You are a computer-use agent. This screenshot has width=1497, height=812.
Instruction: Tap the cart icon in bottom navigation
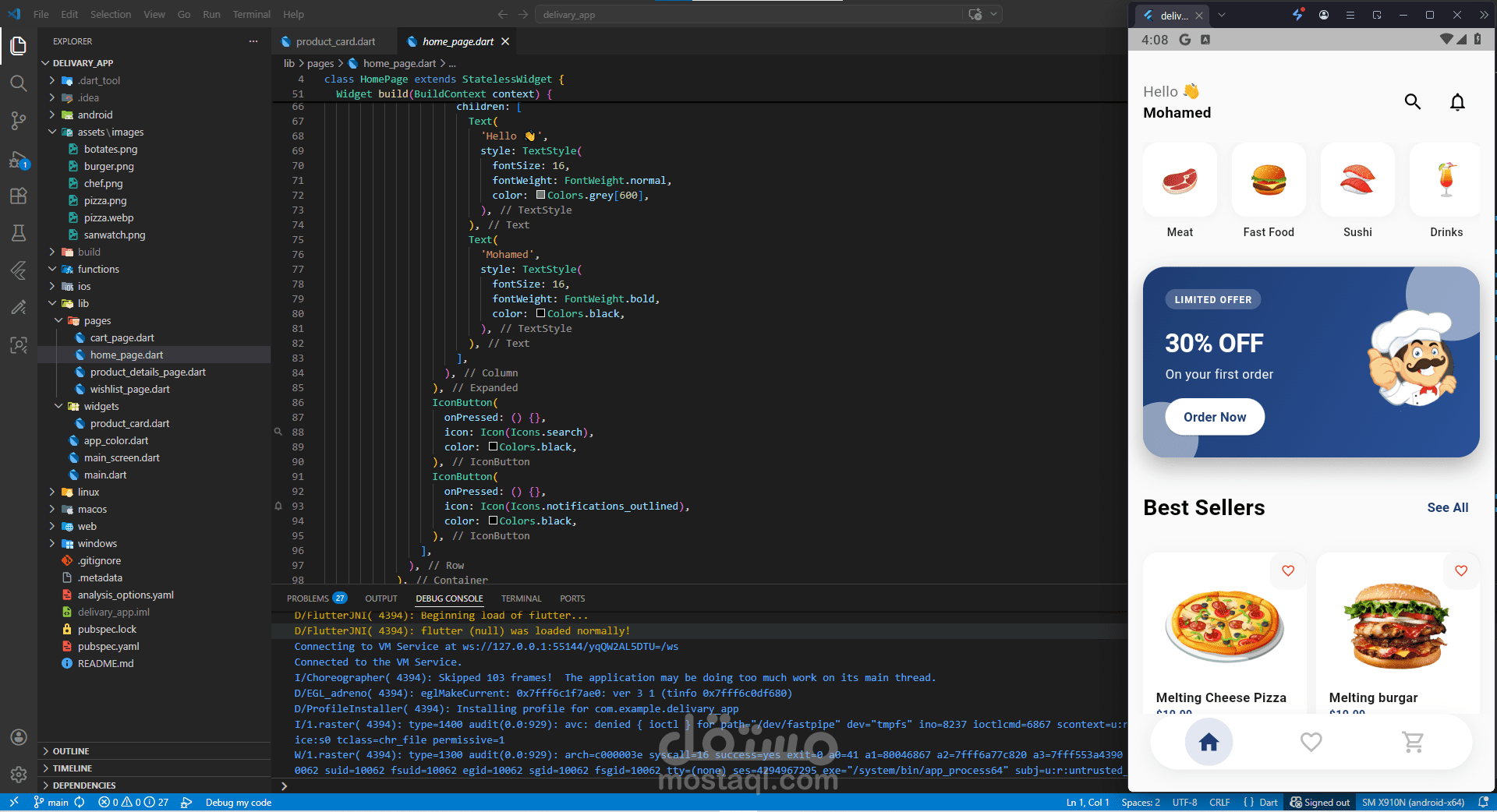(1413, 742)
